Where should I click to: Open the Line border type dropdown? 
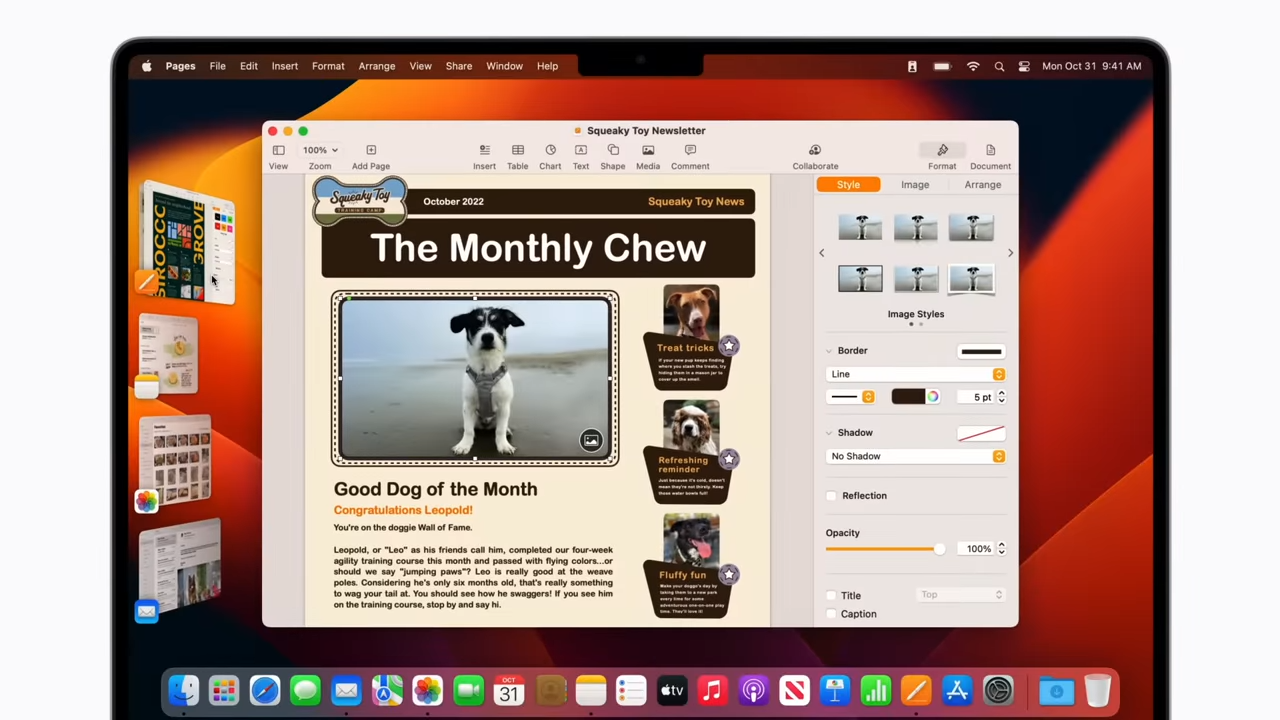(915, 373)
